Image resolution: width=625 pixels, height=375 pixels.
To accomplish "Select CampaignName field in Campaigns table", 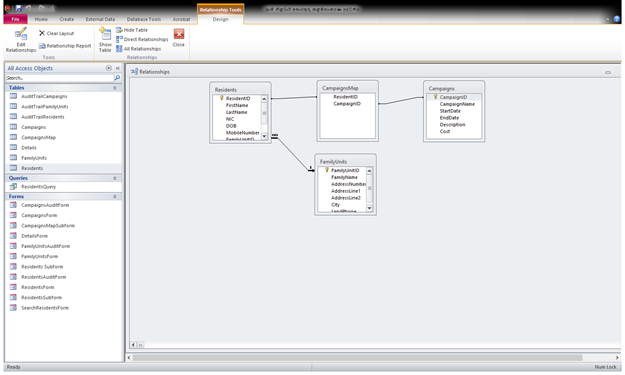I will click(457, 104).
